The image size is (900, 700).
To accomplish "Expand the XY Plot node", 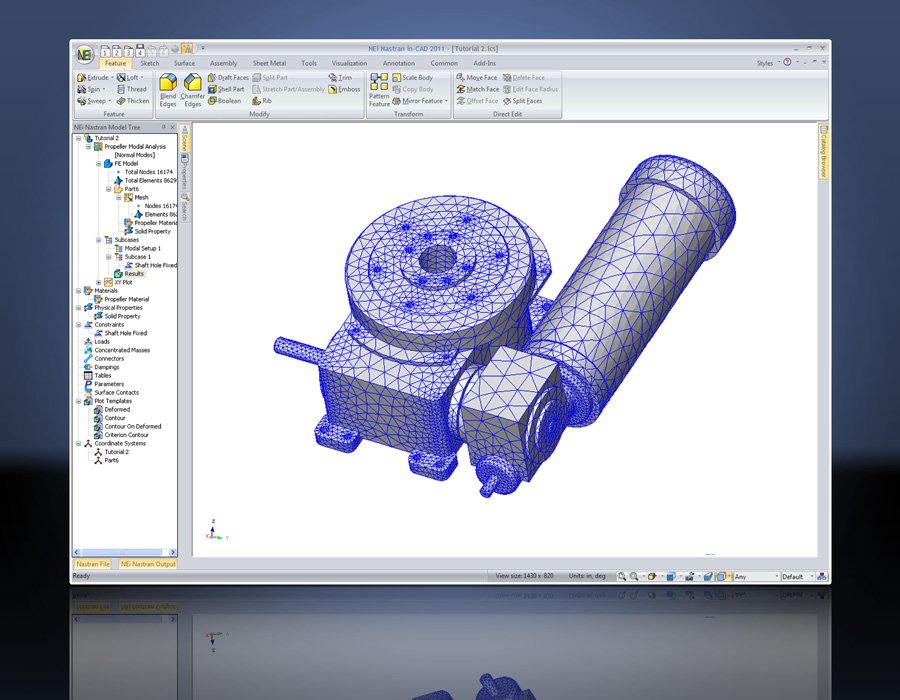I will coord(99,282).
